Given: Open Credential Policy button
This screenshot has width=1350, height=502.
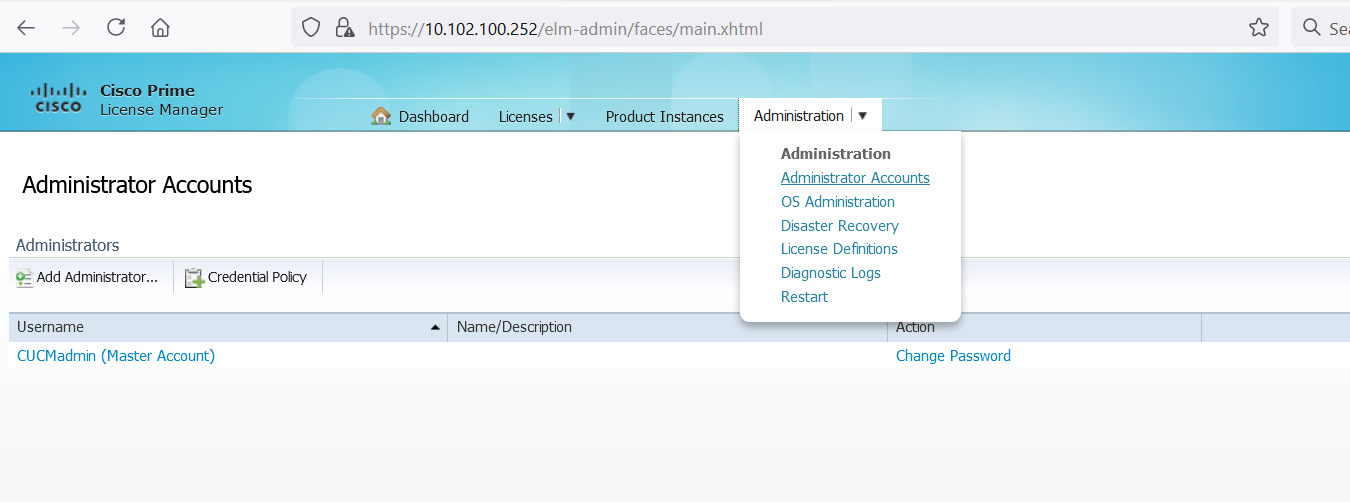Looking at the screenshot, I should point(246,277).
